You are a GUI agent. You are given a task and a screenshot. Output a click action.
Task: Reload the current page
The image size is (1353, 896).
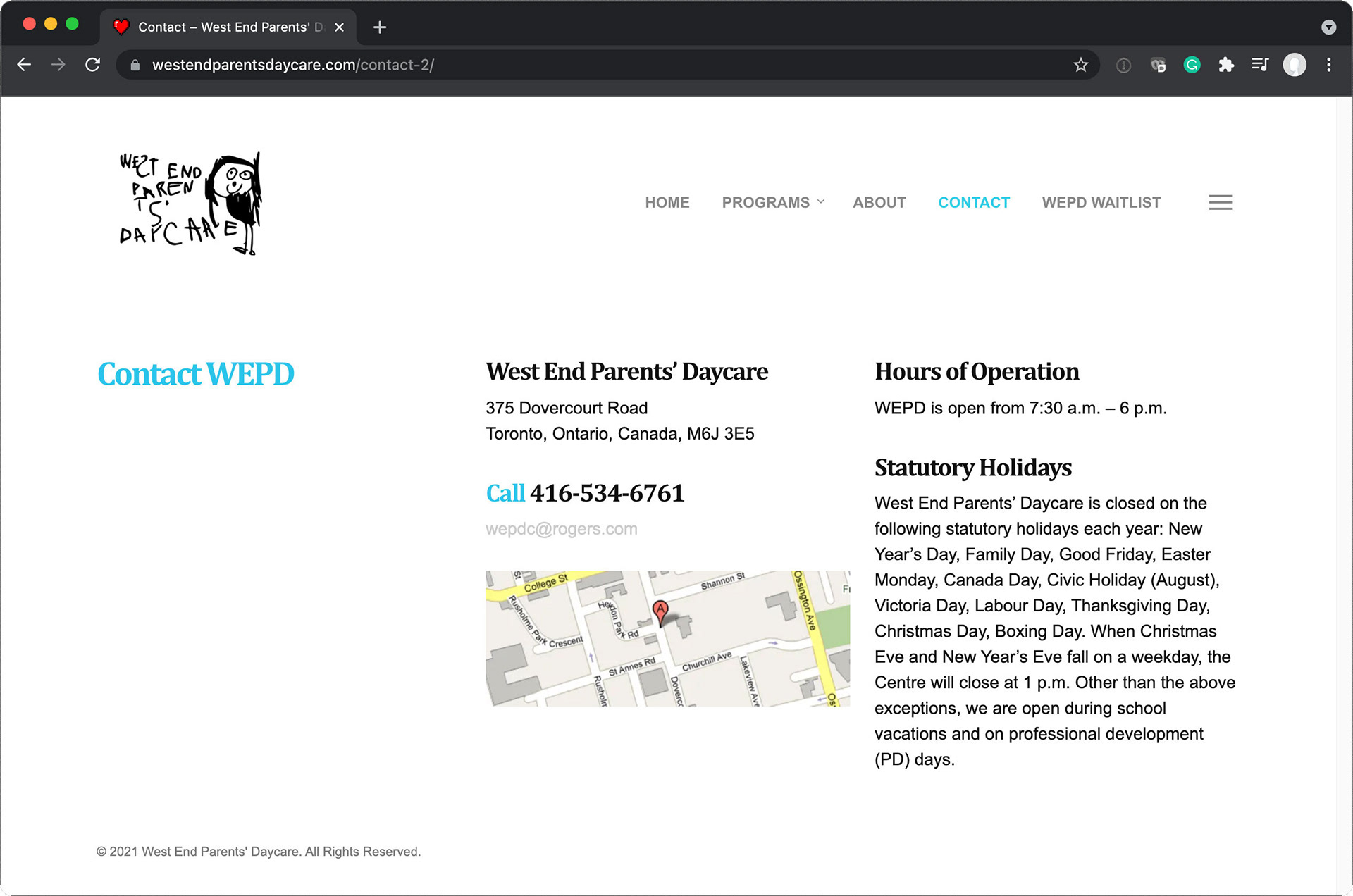pos(92,65)
